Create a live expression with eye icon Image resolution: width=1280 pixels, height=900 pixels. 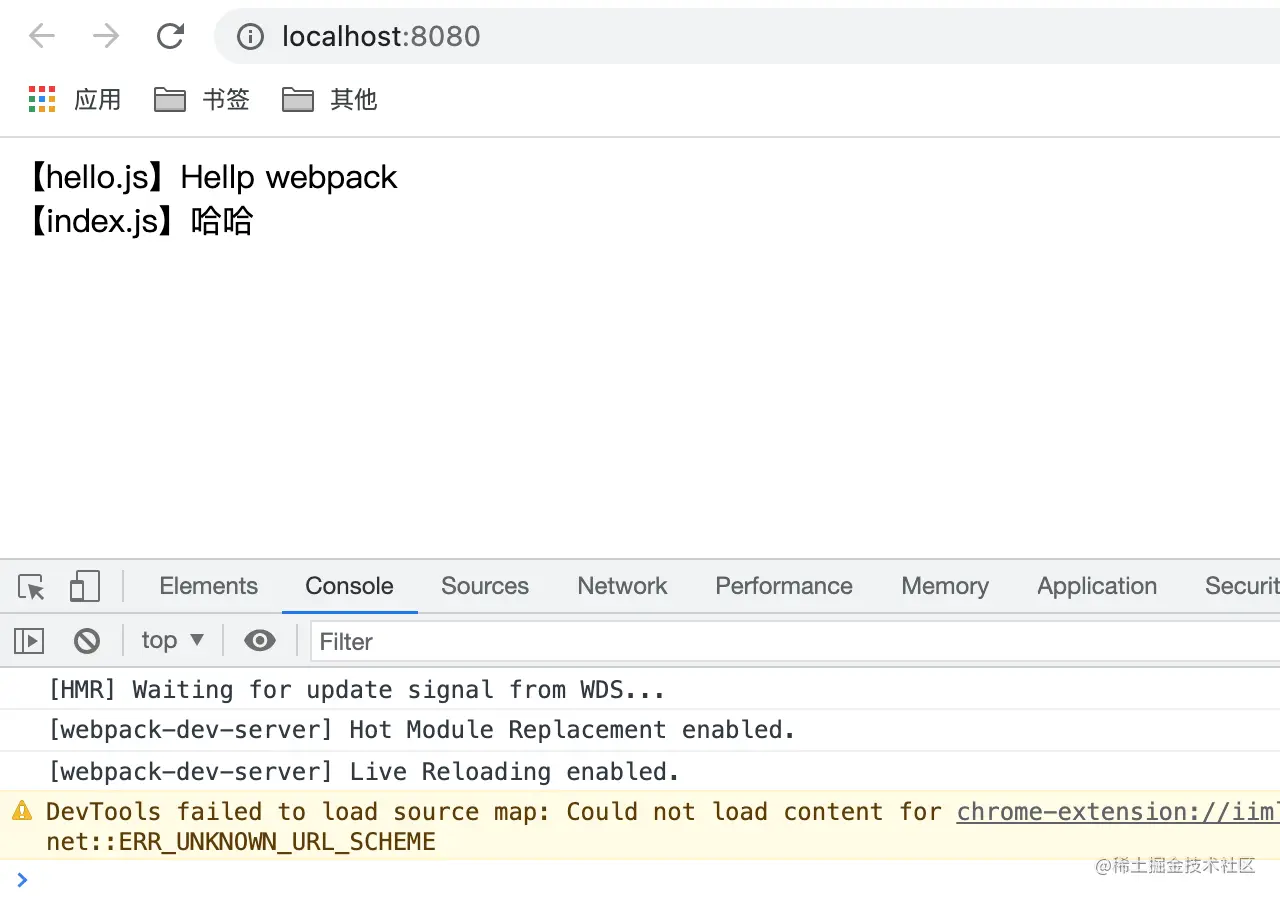[260, 641]
